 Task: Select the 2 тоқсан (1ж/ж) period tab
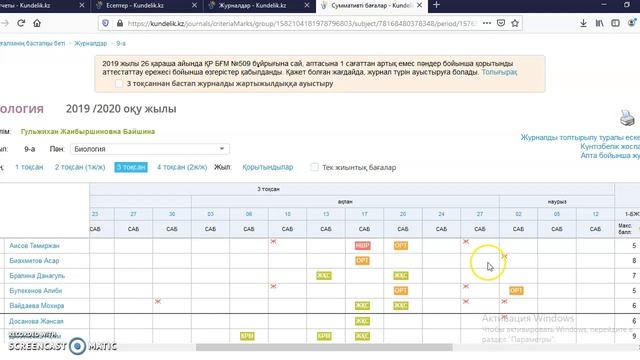[80, 167]
